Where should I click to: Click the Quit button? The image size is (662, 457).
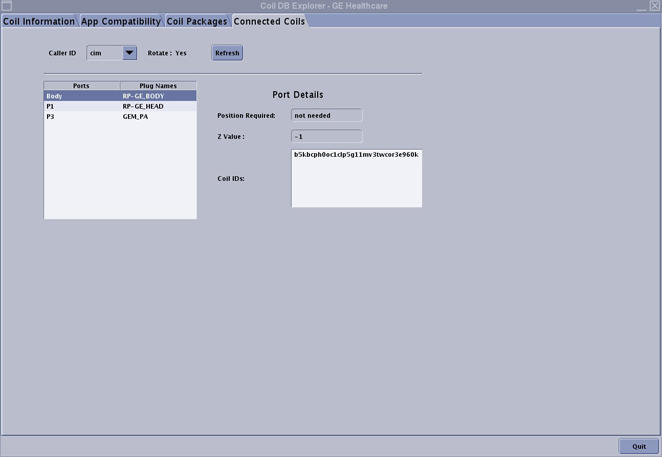pos(639,446)
